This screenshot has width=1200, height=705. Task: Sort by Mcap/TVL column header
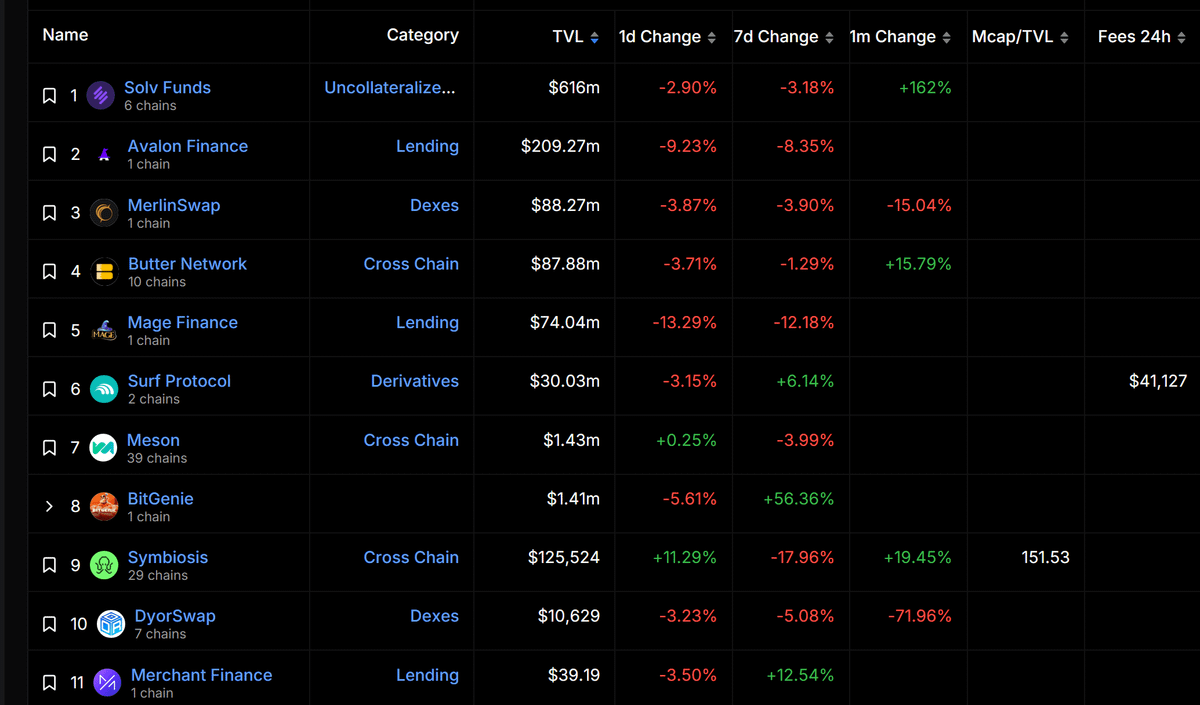1020,37
